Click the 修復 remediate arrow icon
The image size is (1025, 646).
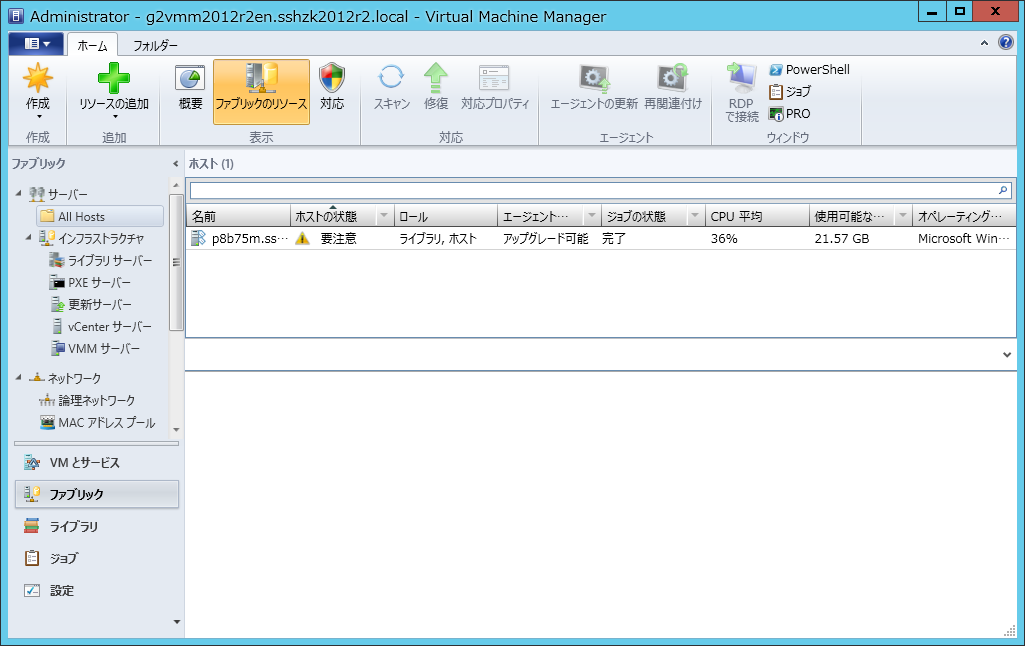436,78
